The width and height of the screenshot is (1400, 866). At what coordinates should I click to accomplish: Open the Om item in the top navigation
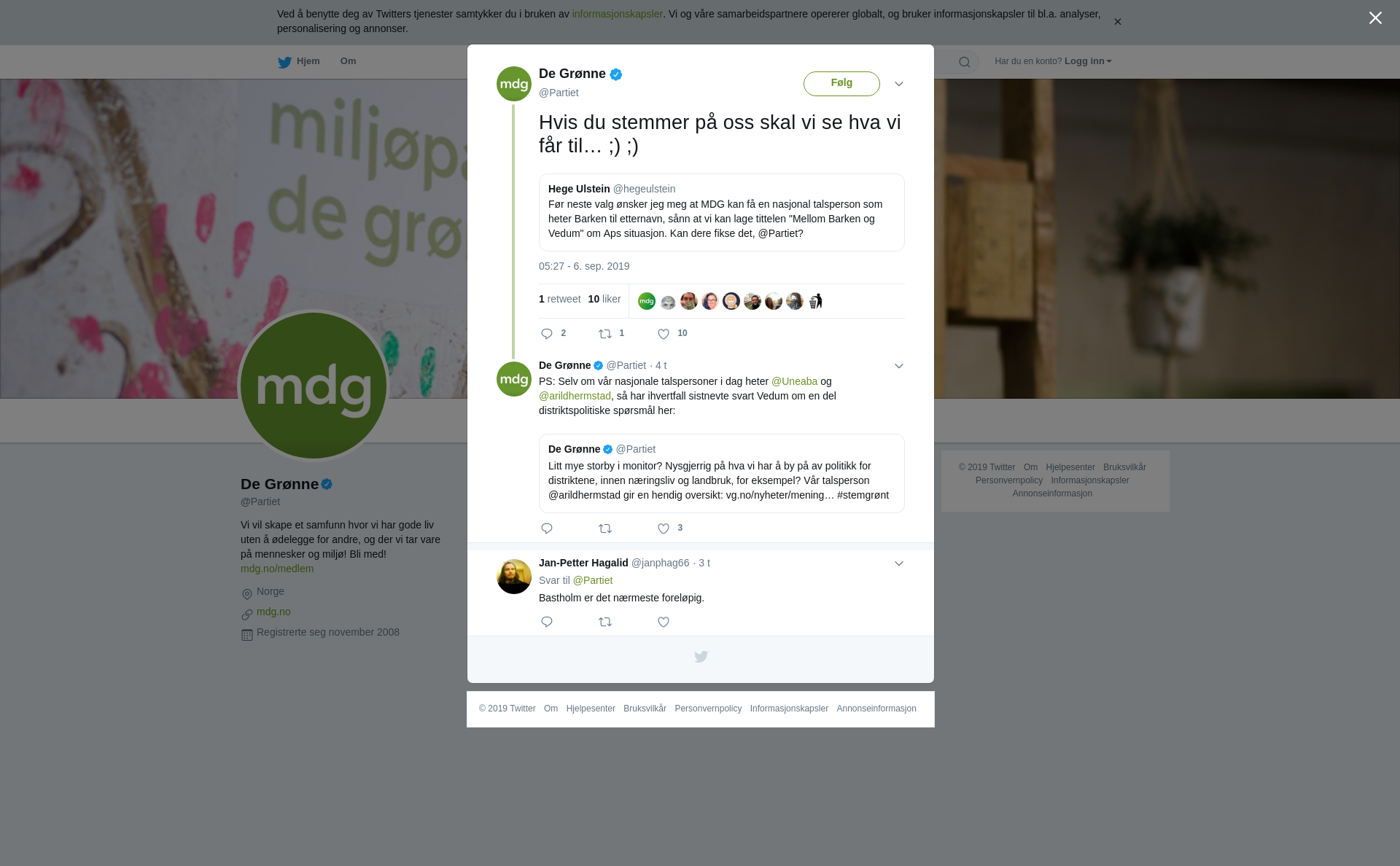coord(348,61)
